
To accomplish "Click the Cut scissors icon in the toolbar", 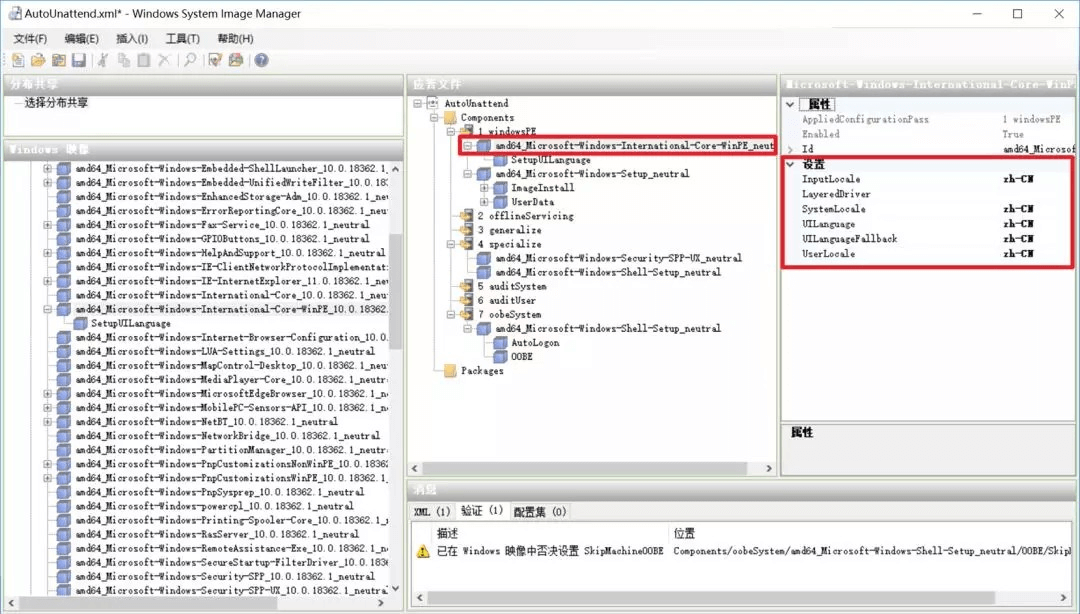I will [x=102, y=61].
